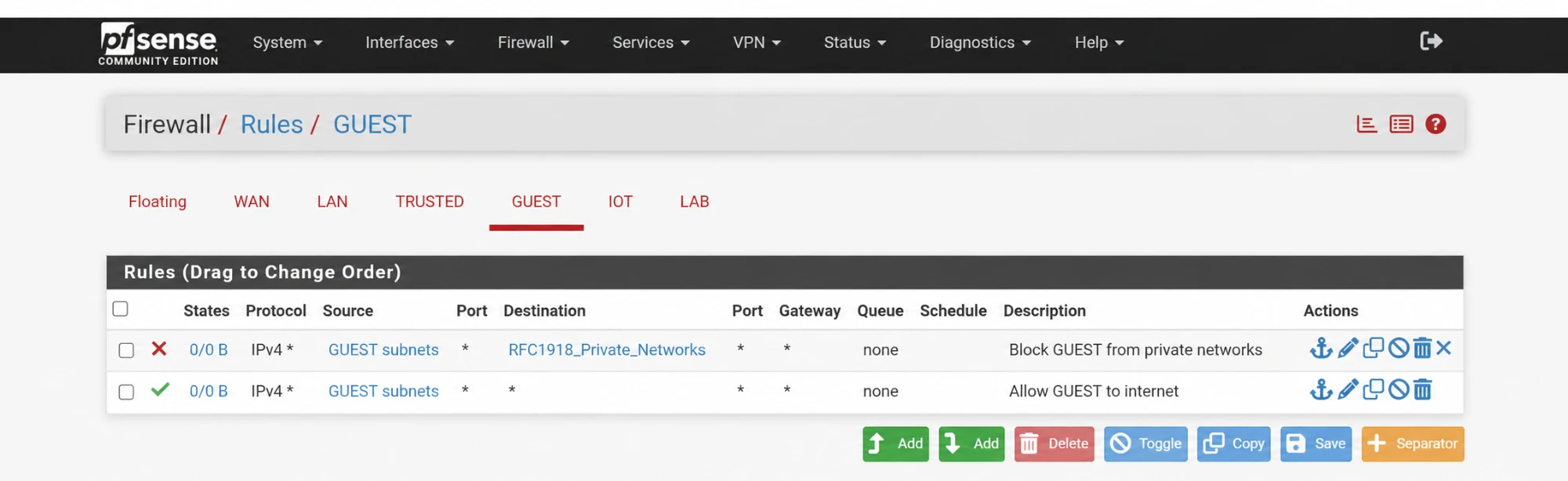The image size is (1568, 481).
Task: Expand the Interfaces dropdown menu
Action: 410,42
